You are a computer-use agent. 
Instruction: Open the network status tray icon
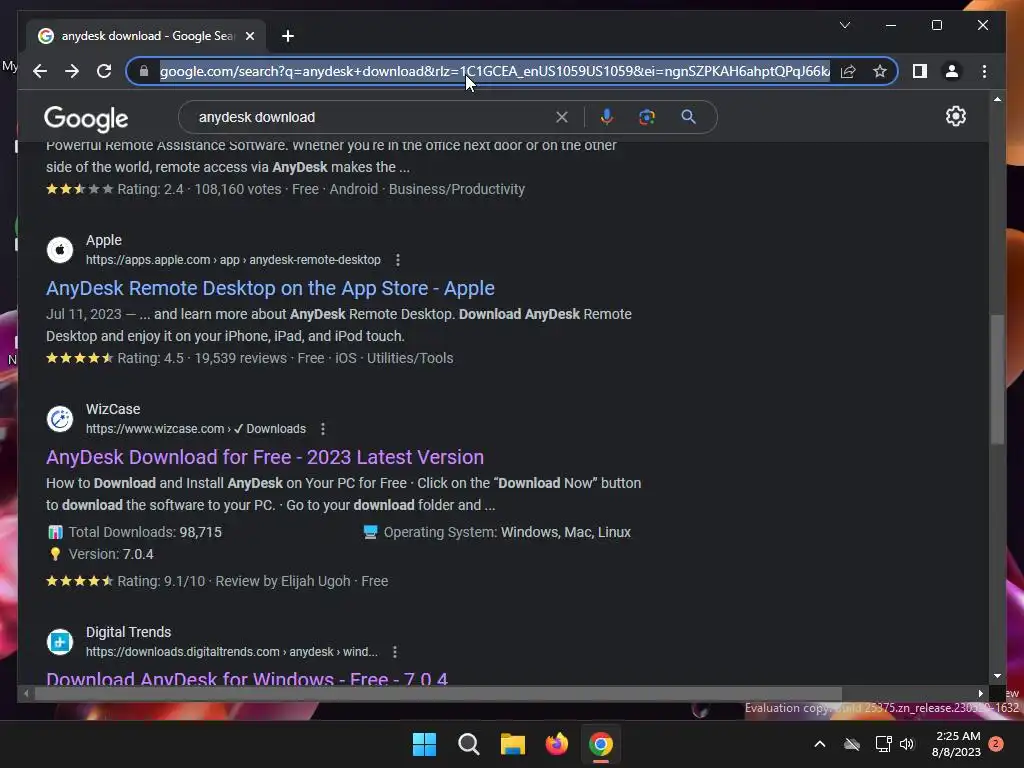(883, 744)
